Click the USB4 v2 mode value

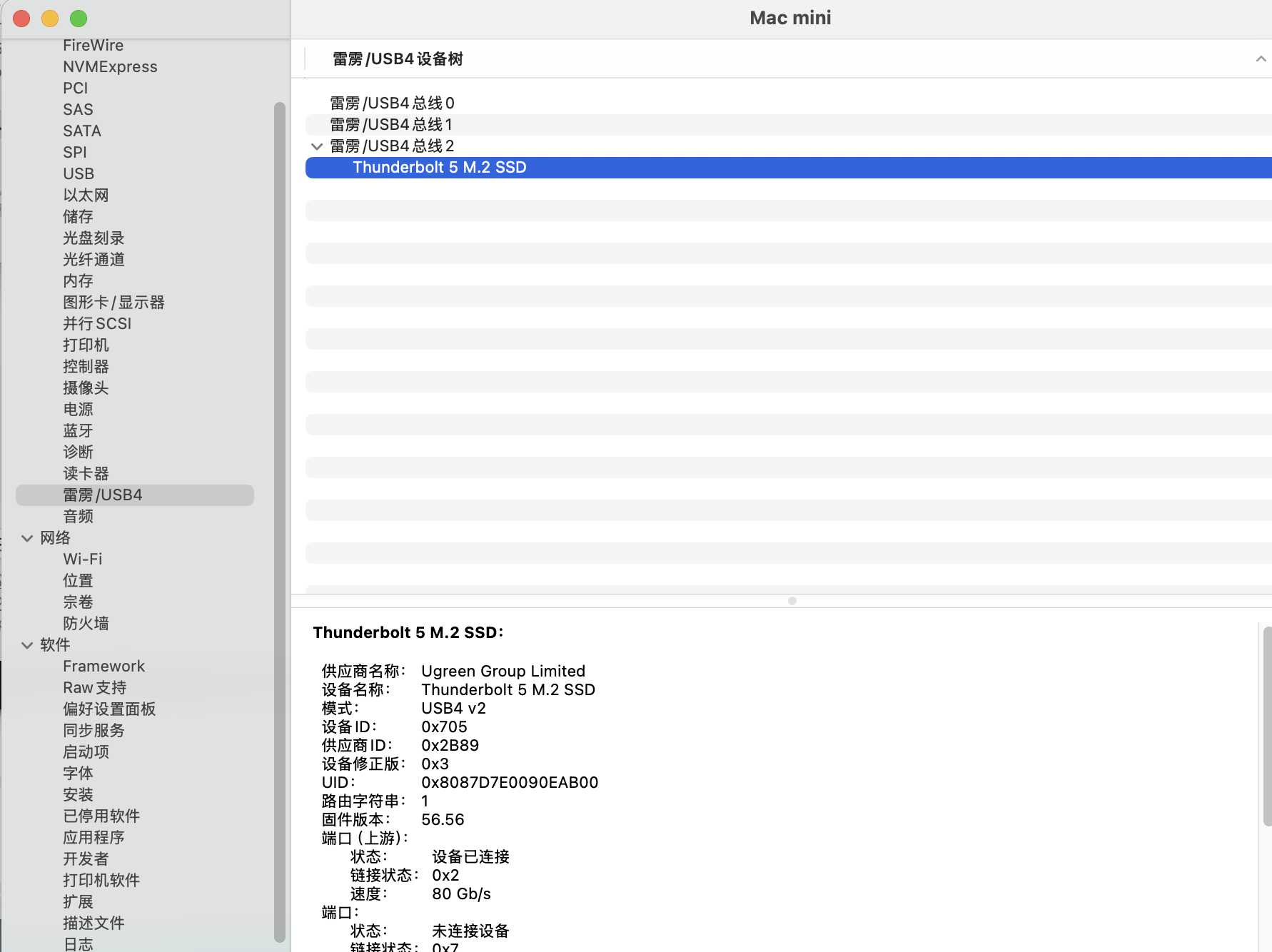pyautogui.click(x=453, y=709)
